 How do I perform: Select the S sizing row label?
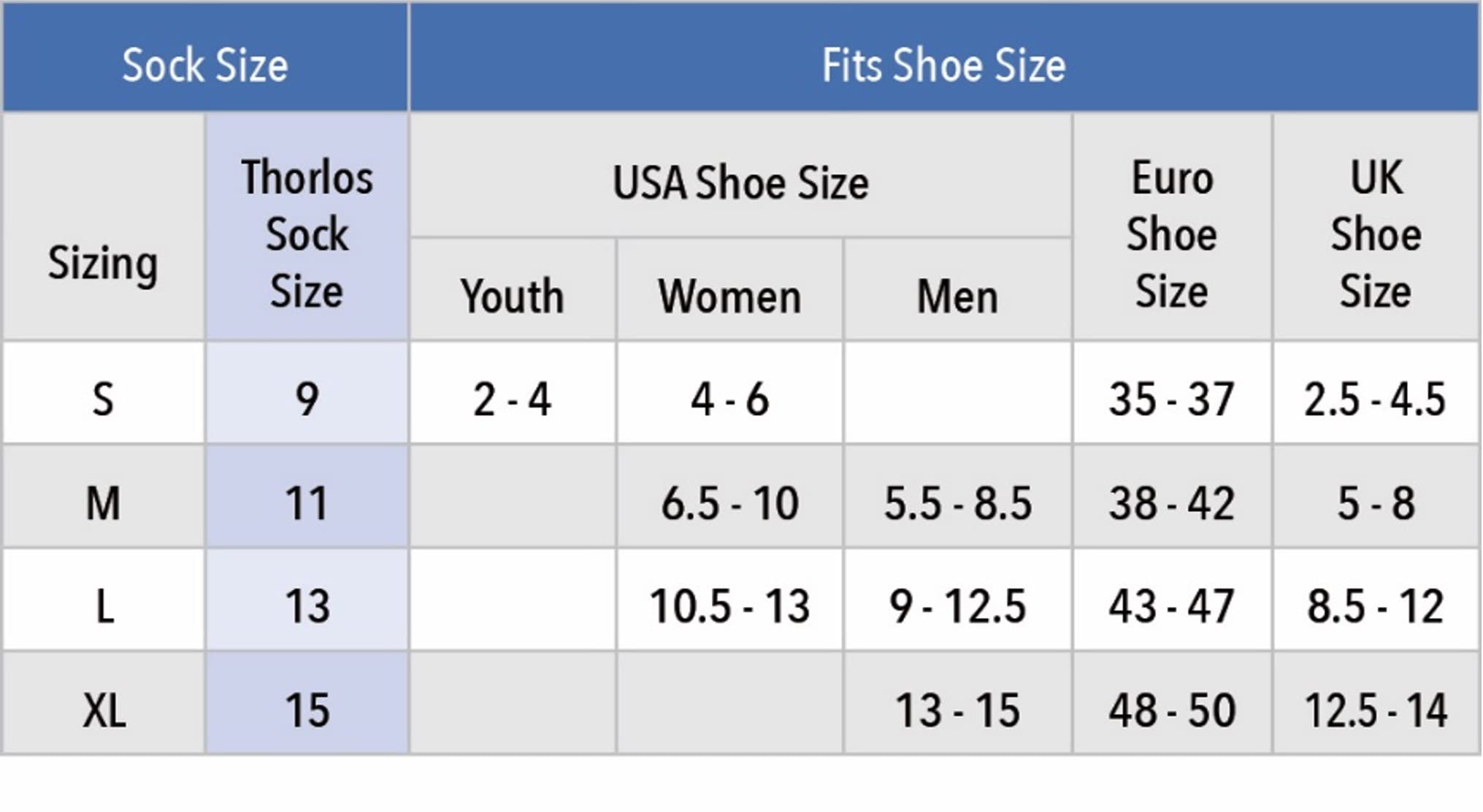103,399
